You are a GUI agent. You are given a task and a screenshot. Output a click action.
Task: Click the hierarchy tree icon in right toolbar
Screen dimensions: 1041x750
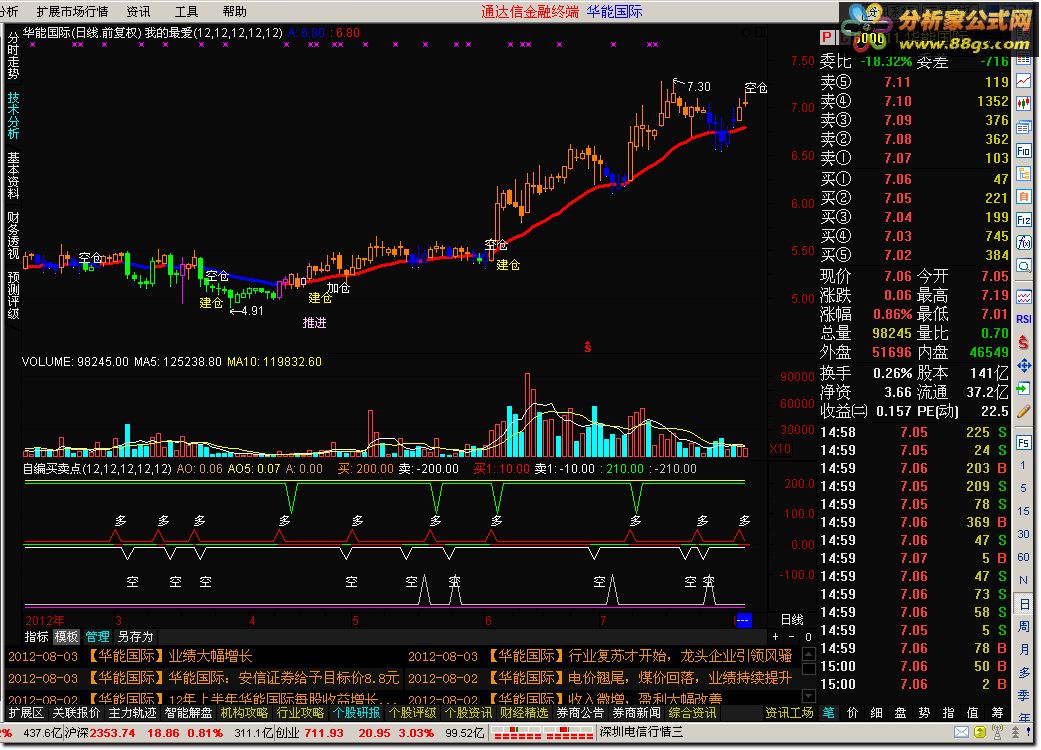(x=1023, y=174)
